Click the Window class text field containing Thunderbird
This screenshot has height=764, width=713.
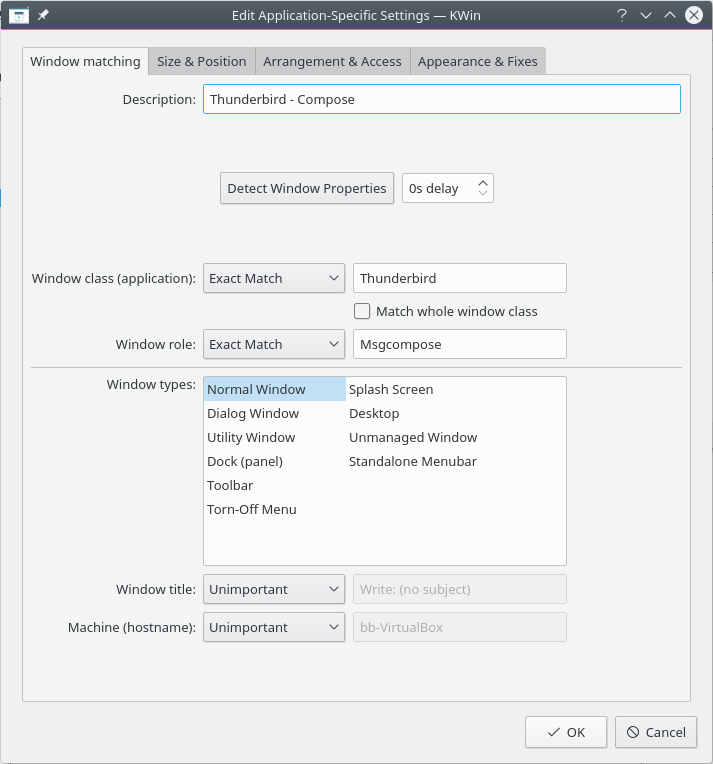click(459, 278)
